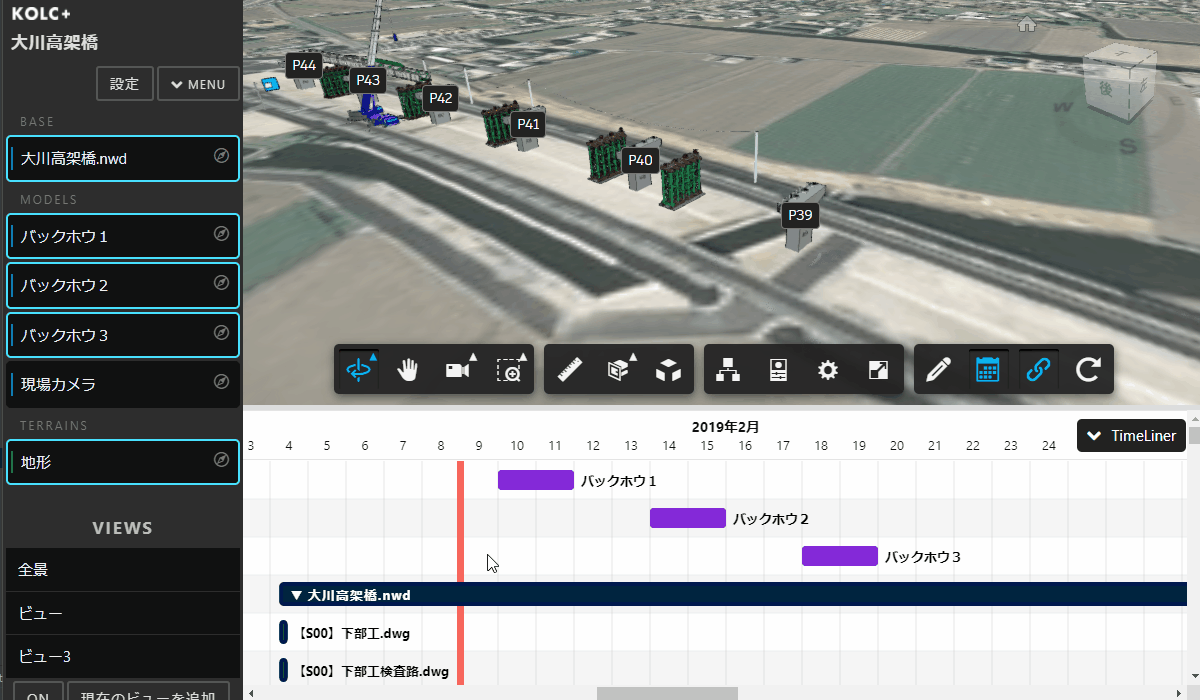This screenshot has height=700, width=1200.
Task: Select the 全景 saved view
Action: pos(122,569)
